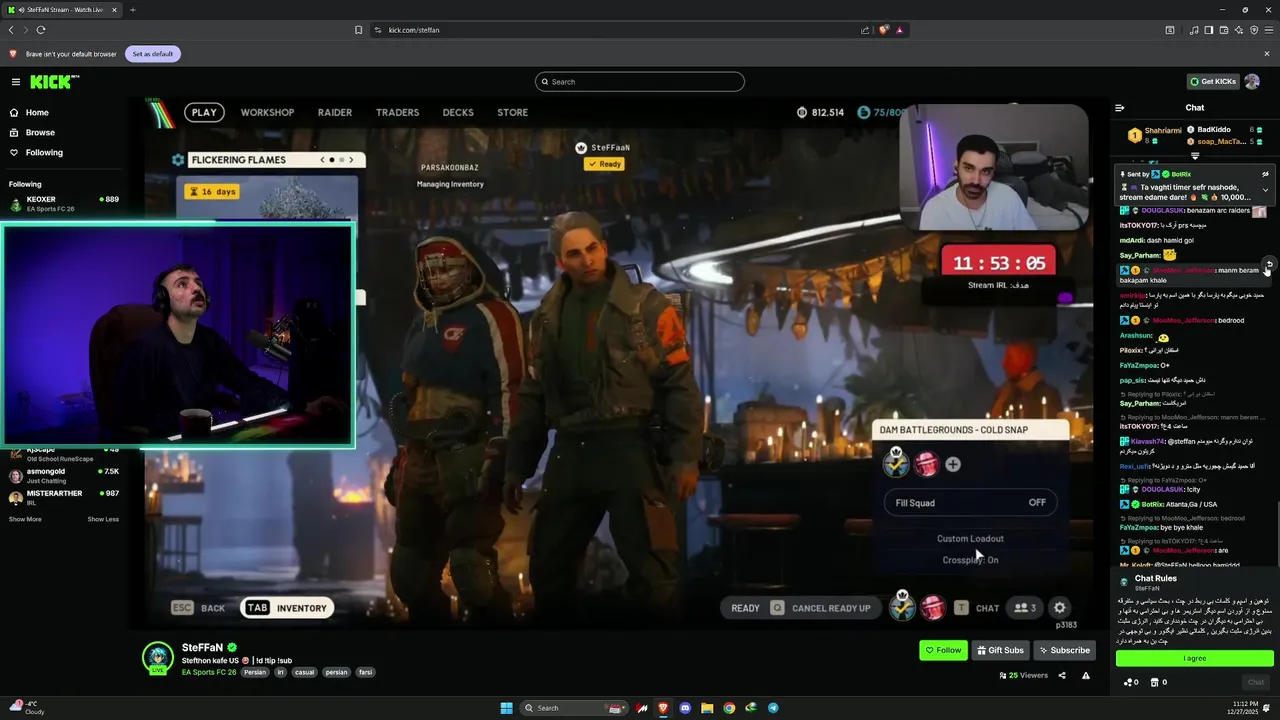This screenshot has width=1280, height=720.
Task: Open Browse in the sidebar
Action: [x=40, y=133]
